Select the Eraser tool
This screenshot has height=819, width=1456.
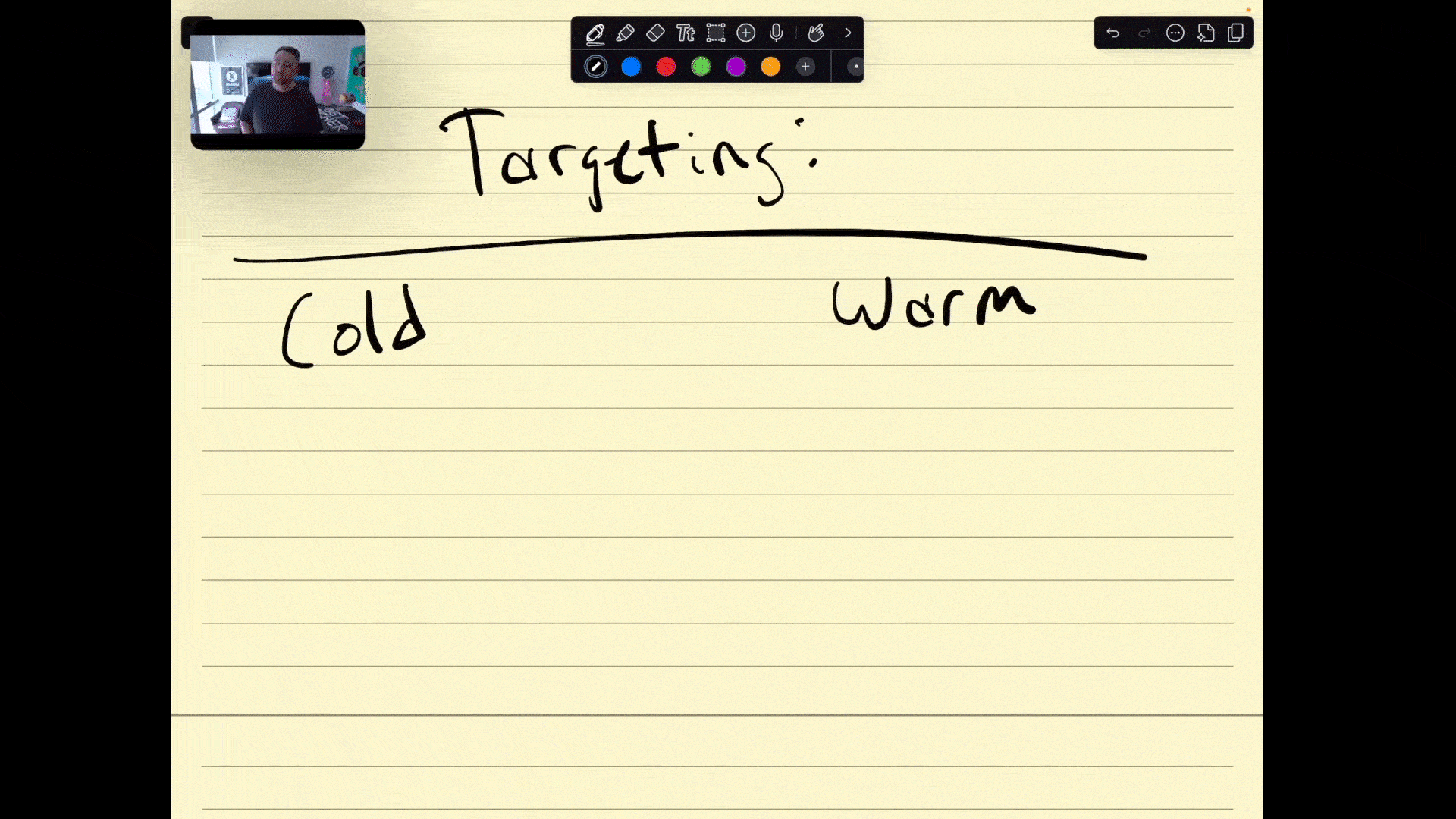(655, 33)
